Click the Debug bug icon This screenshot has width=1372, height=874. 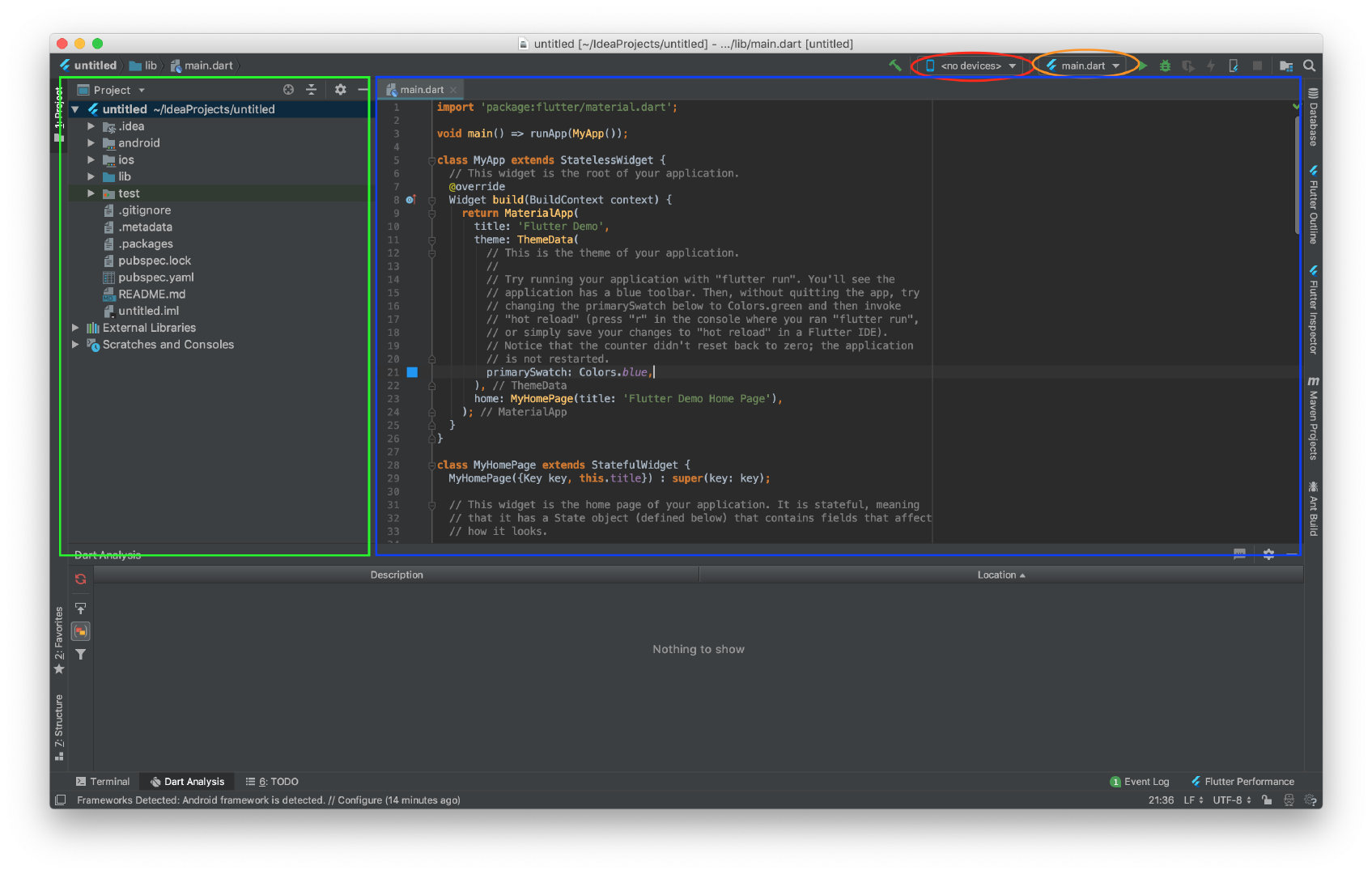1165,66
